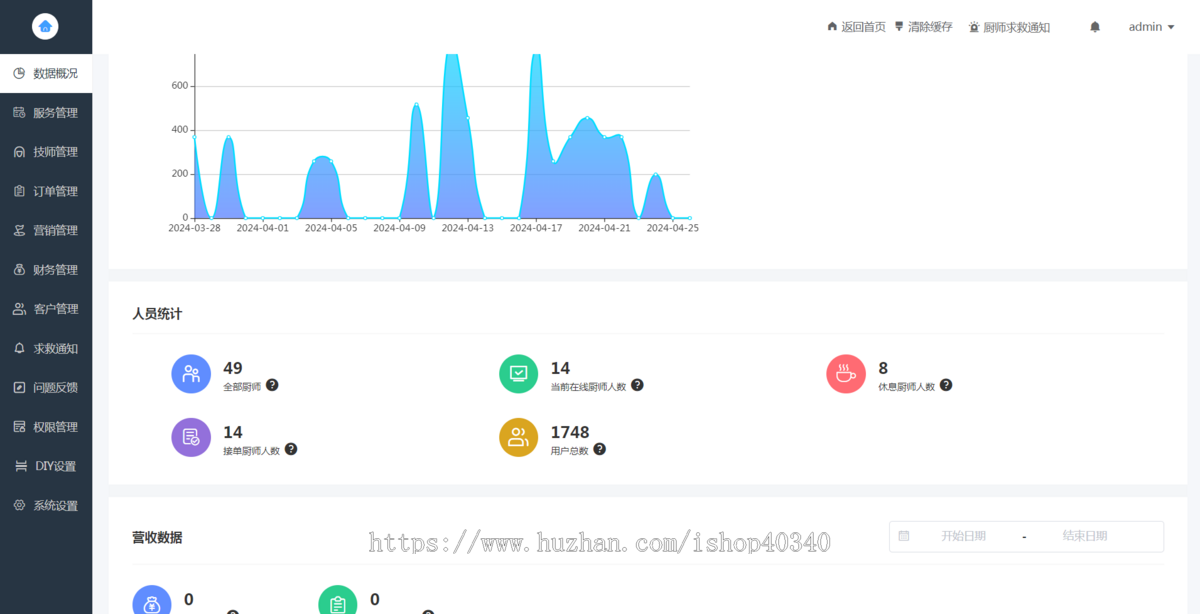1200x614 pixels.
Task: Click the 人员统计 section heading
Action: click(157, 314)
